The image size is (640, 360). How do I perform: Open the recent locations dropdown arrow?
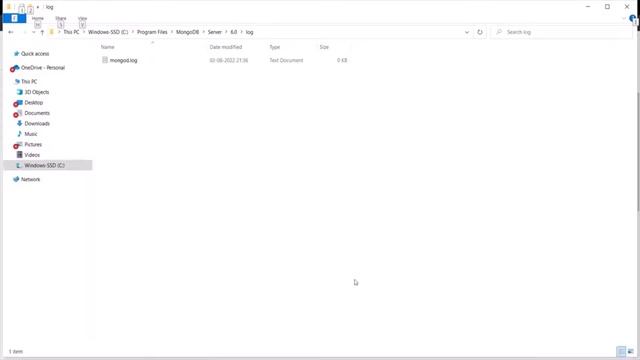point(33,32)
